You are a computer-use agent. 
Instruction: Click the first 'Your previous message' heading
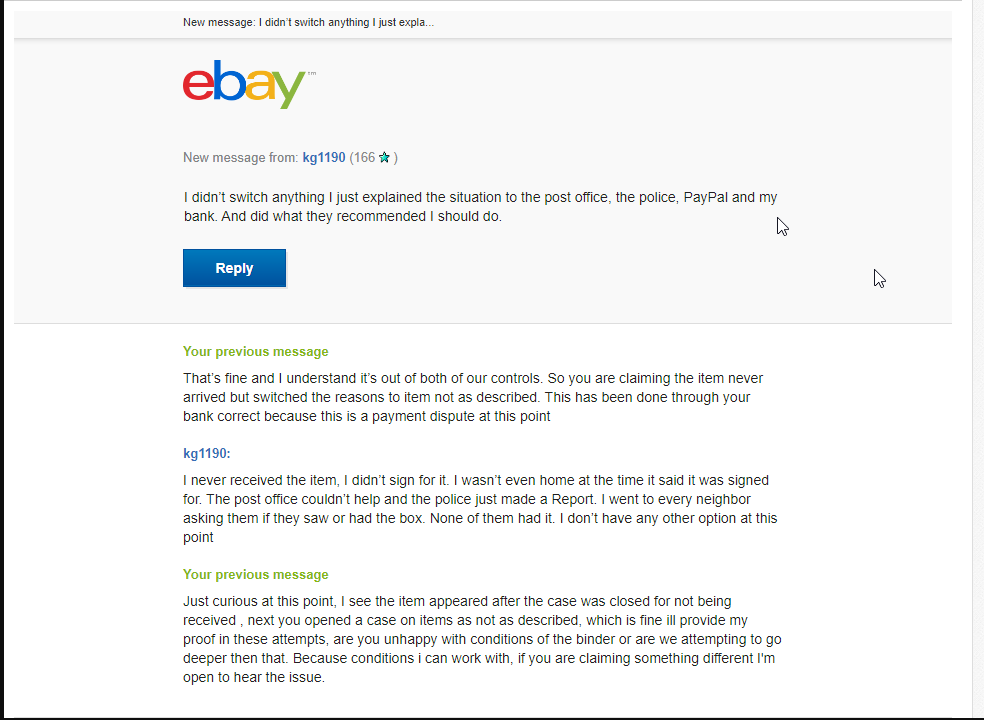[255, 352]
